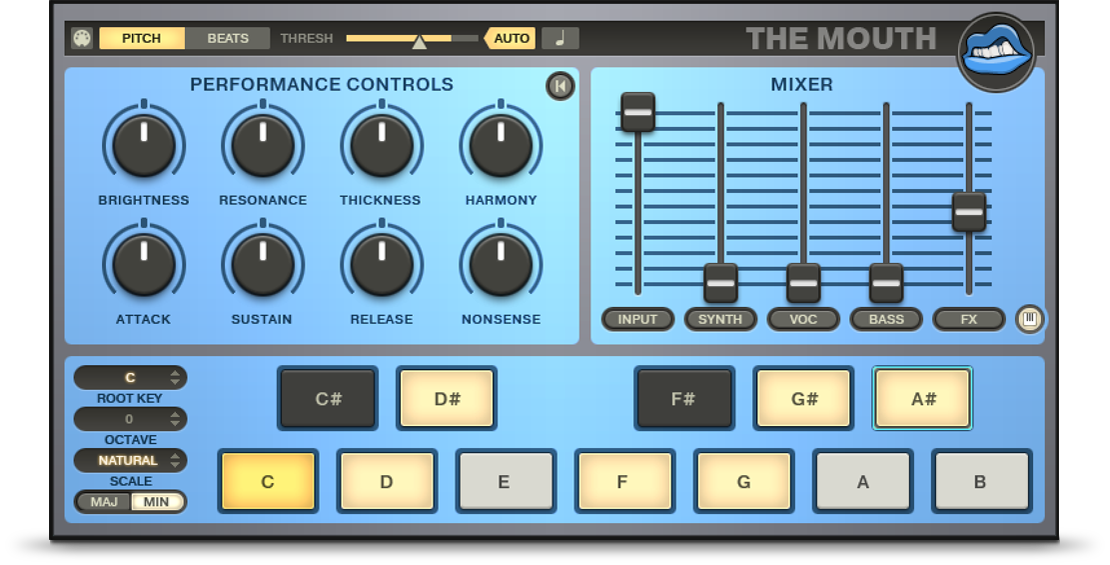Screen dimensions: 1110x565
Task: Open the Octave selector
Action: [x=130, y=419]
